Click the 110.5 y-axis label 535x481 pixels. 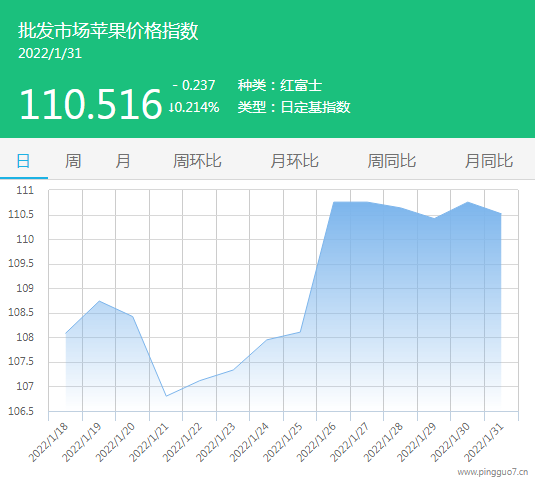(21, 215)
